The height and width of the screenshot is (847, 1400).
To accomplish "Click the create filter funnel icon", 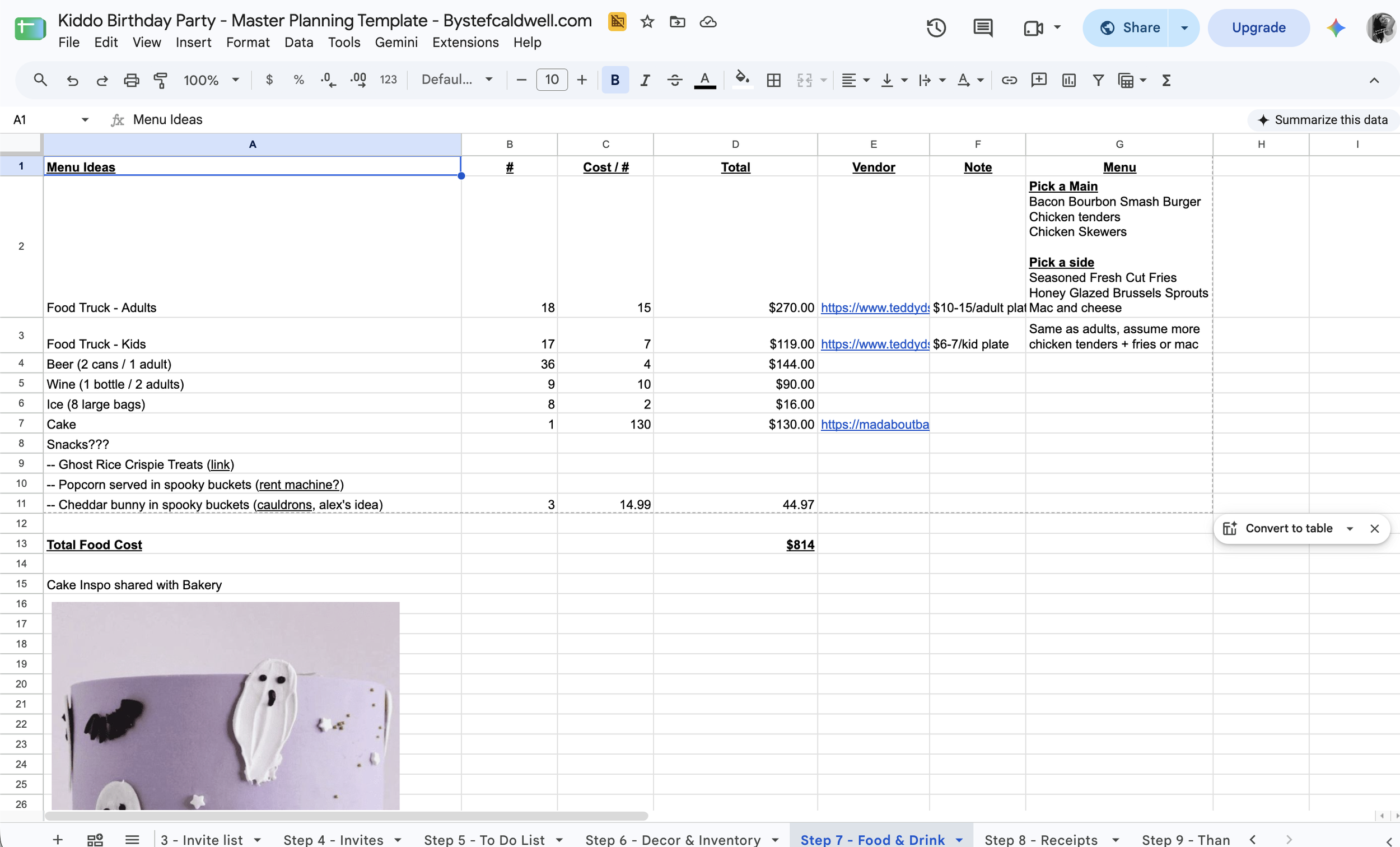I will [1098, 80].
